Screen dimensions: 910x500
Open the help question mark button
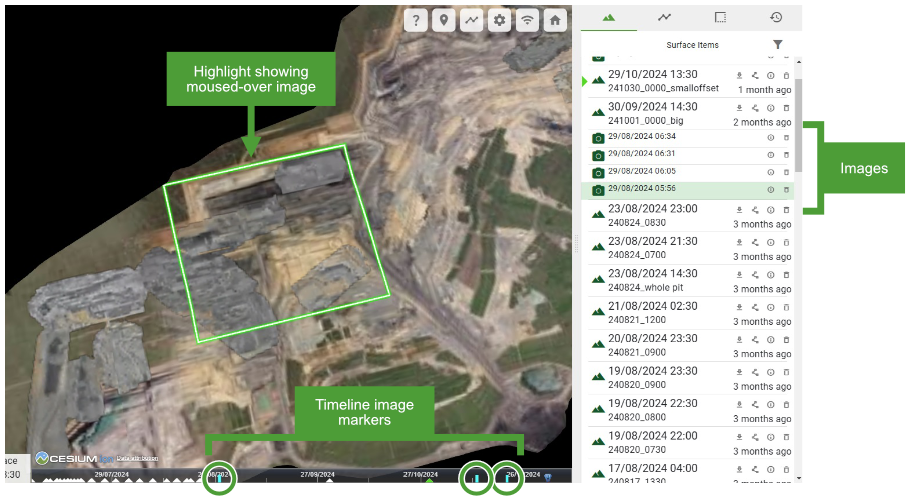(416, 20)
